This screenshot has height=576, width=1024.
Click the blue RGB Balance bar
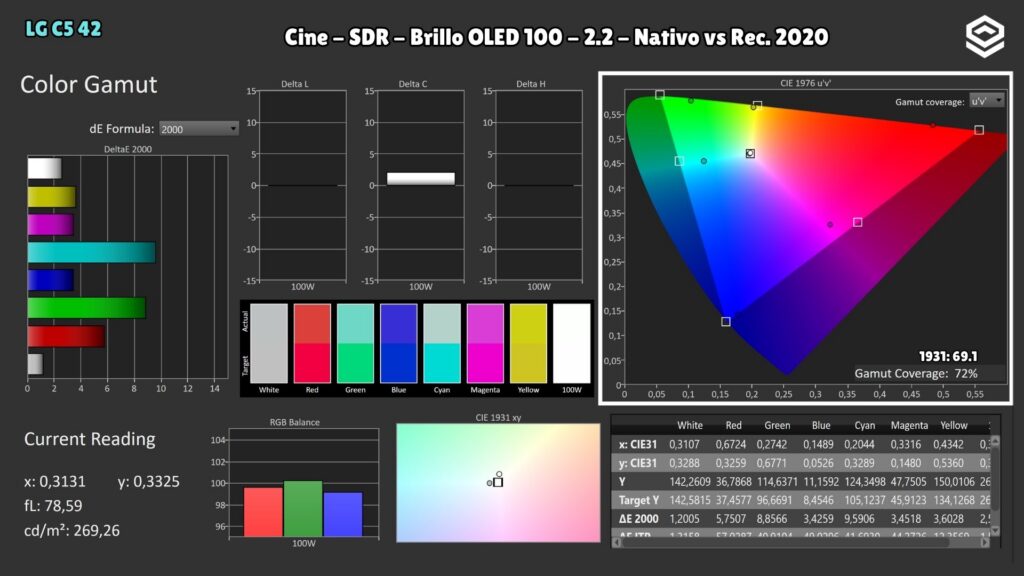pos(343,515)
